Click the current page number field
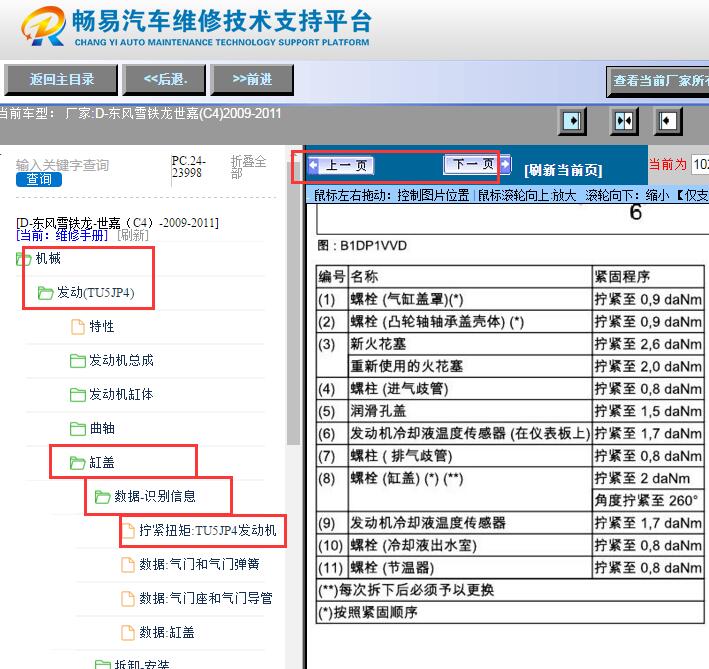Image resolution: width=709 pixels, height=669 pixels. pyautogui.click(x=700, y=164)
